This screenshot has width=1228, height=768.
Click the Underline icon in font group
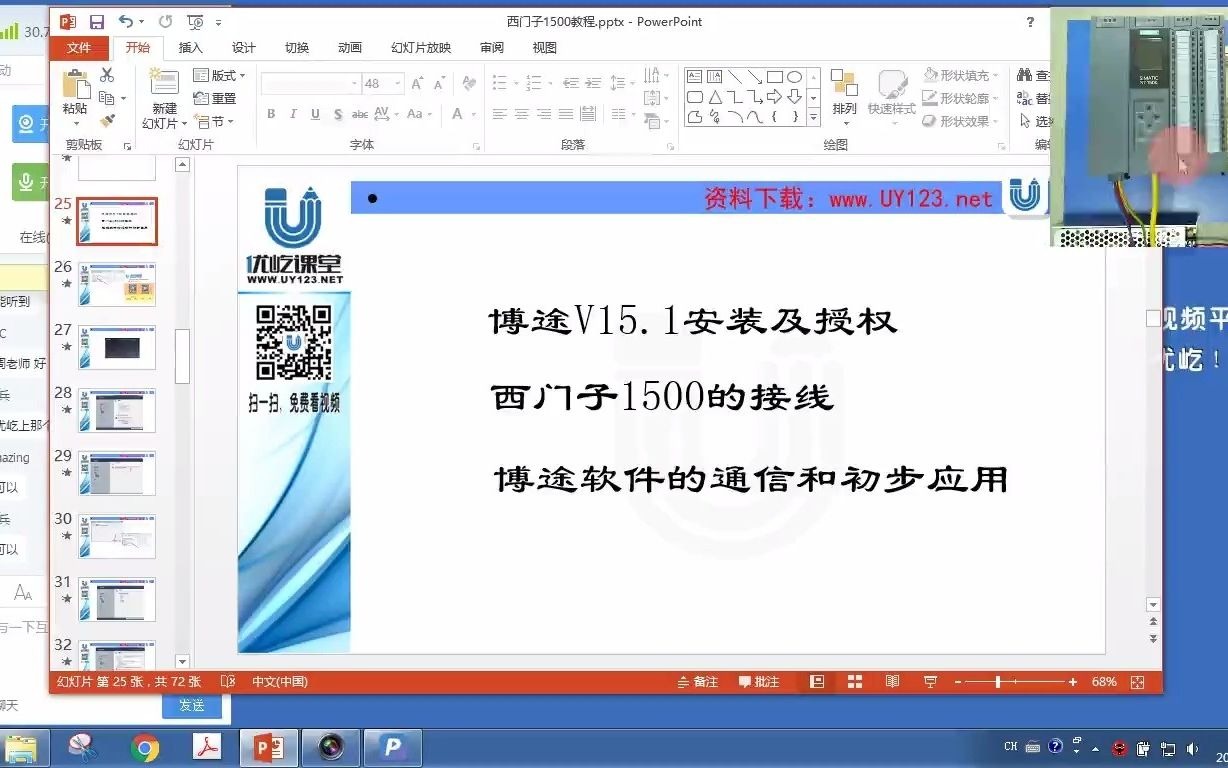pyautogui.click(x=315, y=114)
